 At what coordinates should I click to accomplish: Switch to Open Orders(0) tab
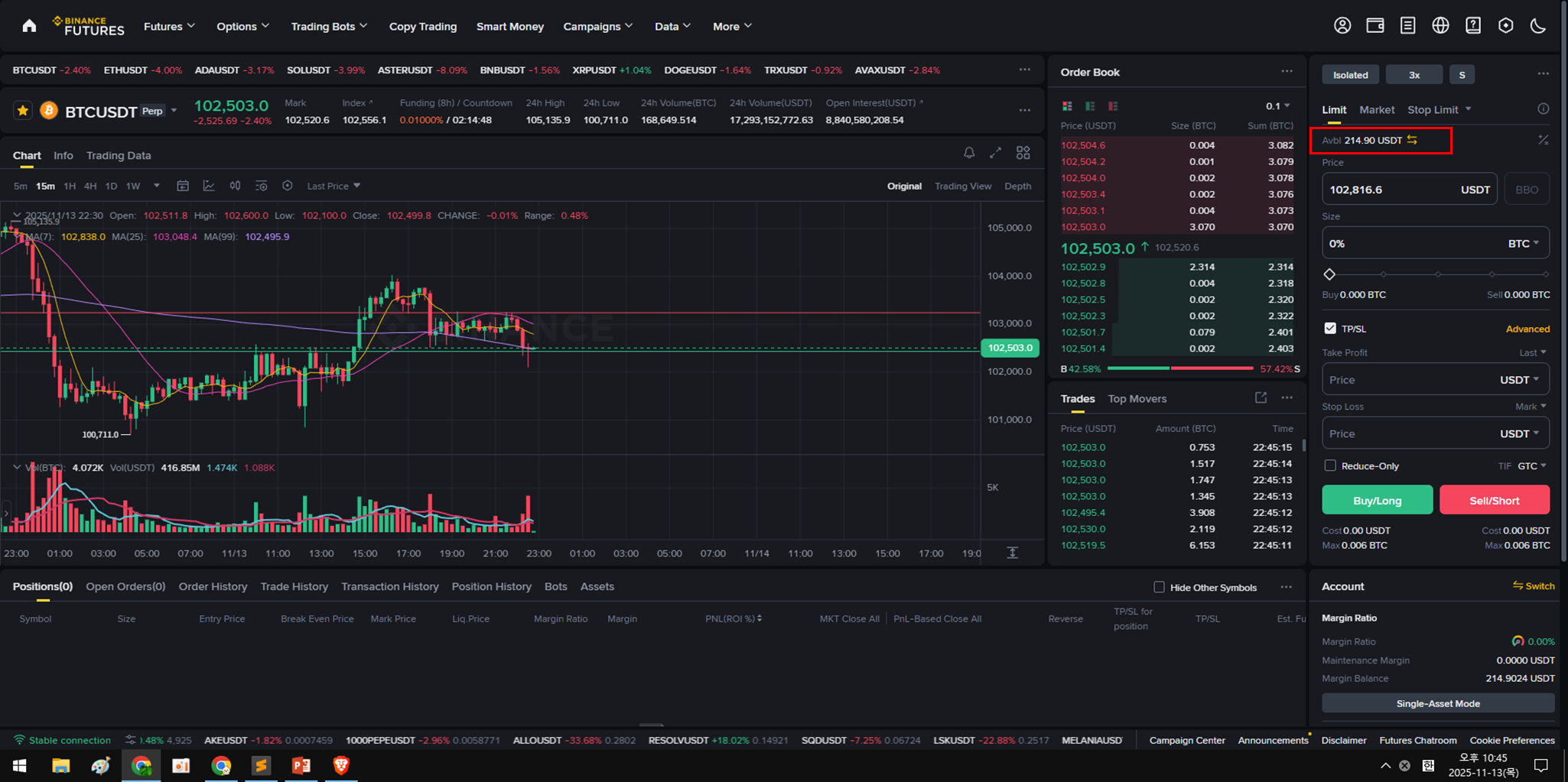[125, 586]
